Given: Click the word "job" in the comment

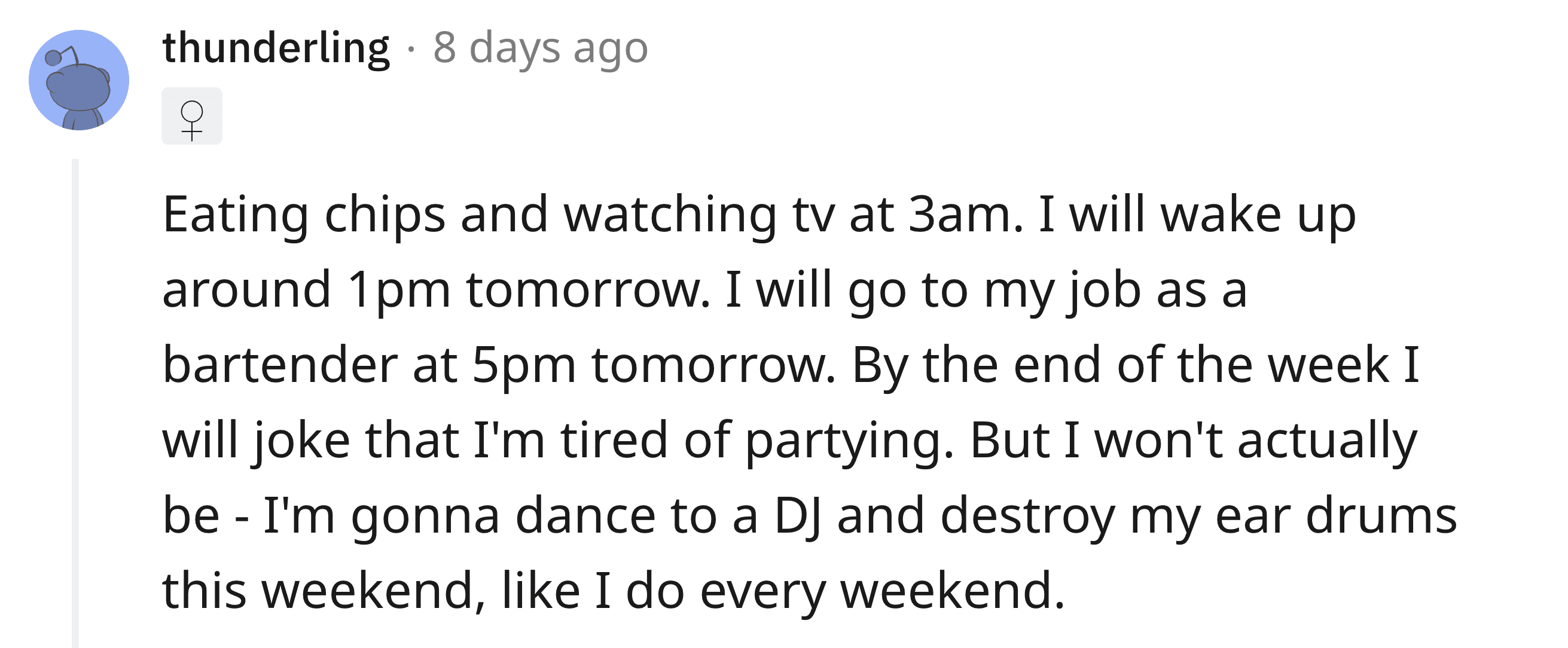Looking at the screenshot, I should (x=1102, y=291).
